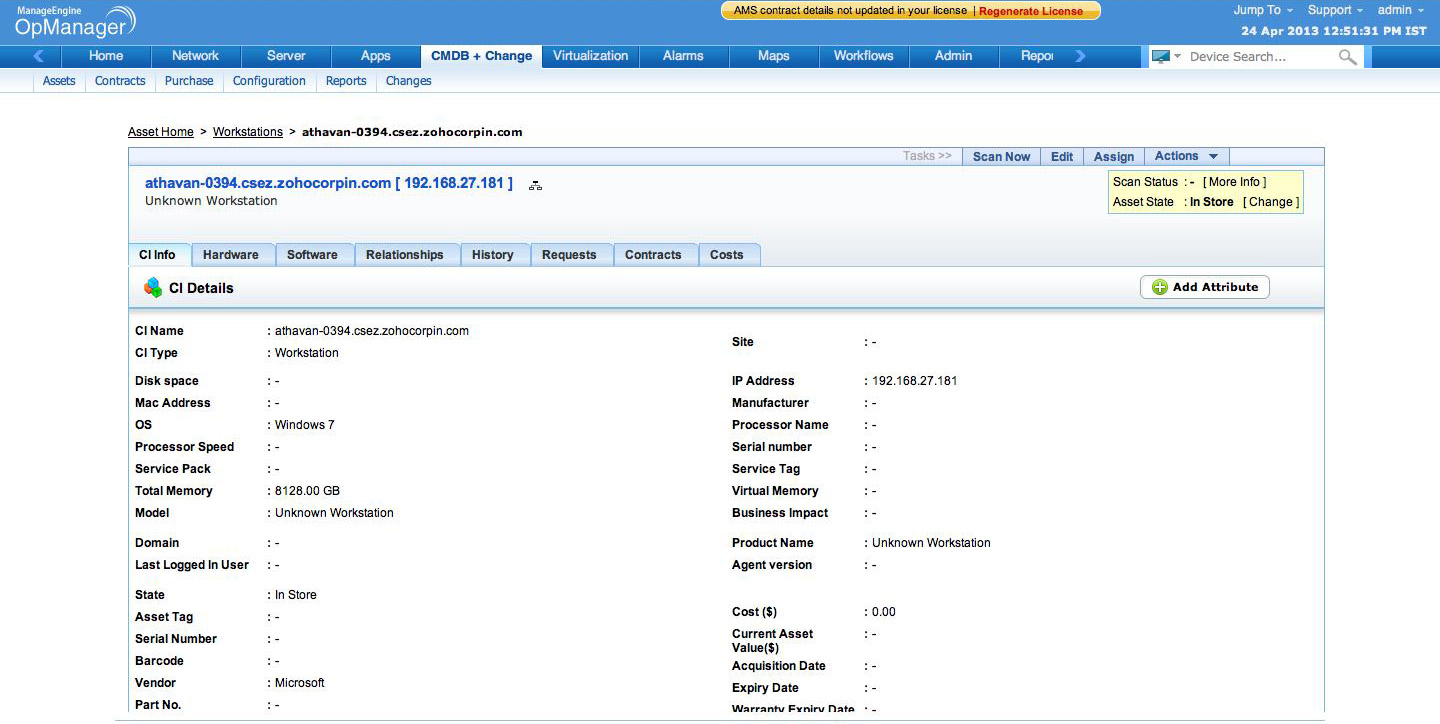The height and width of the screenshot is (724, 1440).
Task: Expand the Actions dropdown
Action: pyautogui.click(x=1186, y=156)
